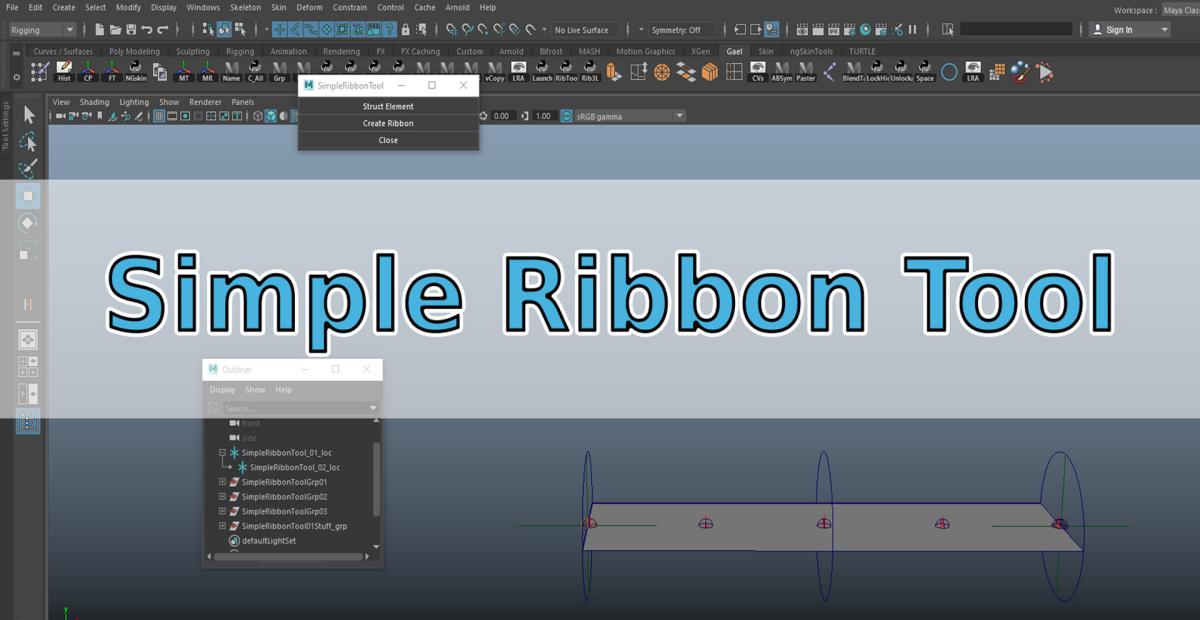Image resolution: width=1200 pixels, height=620 pixels.
Task: Run the ABSym shelf tool
Action: coord(782,71)
